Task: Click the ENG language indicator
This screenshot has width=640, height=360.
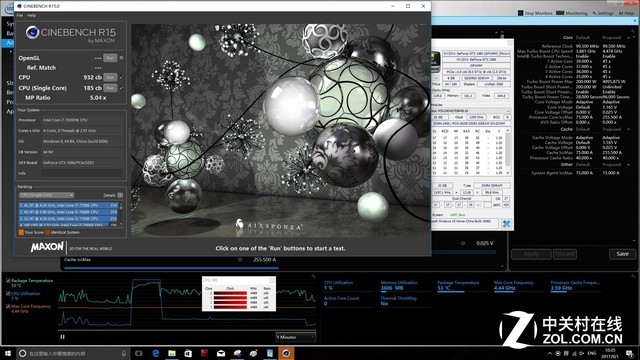Action: pos(592,353)
